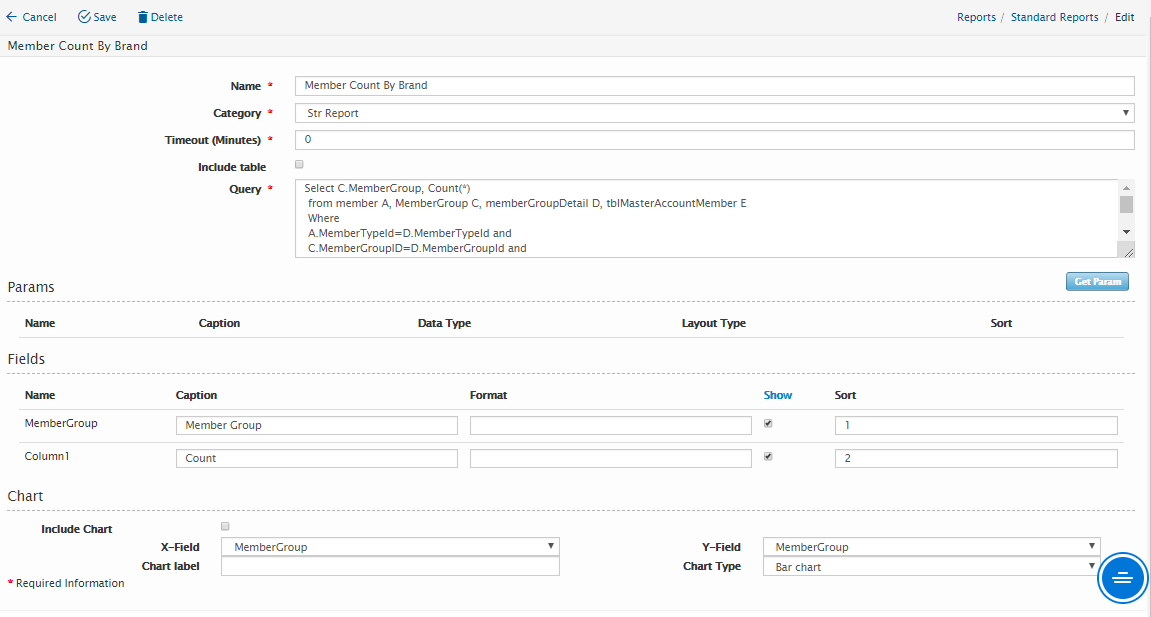Click the Cancel back arrow icon
The width and height of the screenshot is (1151, 617).
[x=11, y=17]
